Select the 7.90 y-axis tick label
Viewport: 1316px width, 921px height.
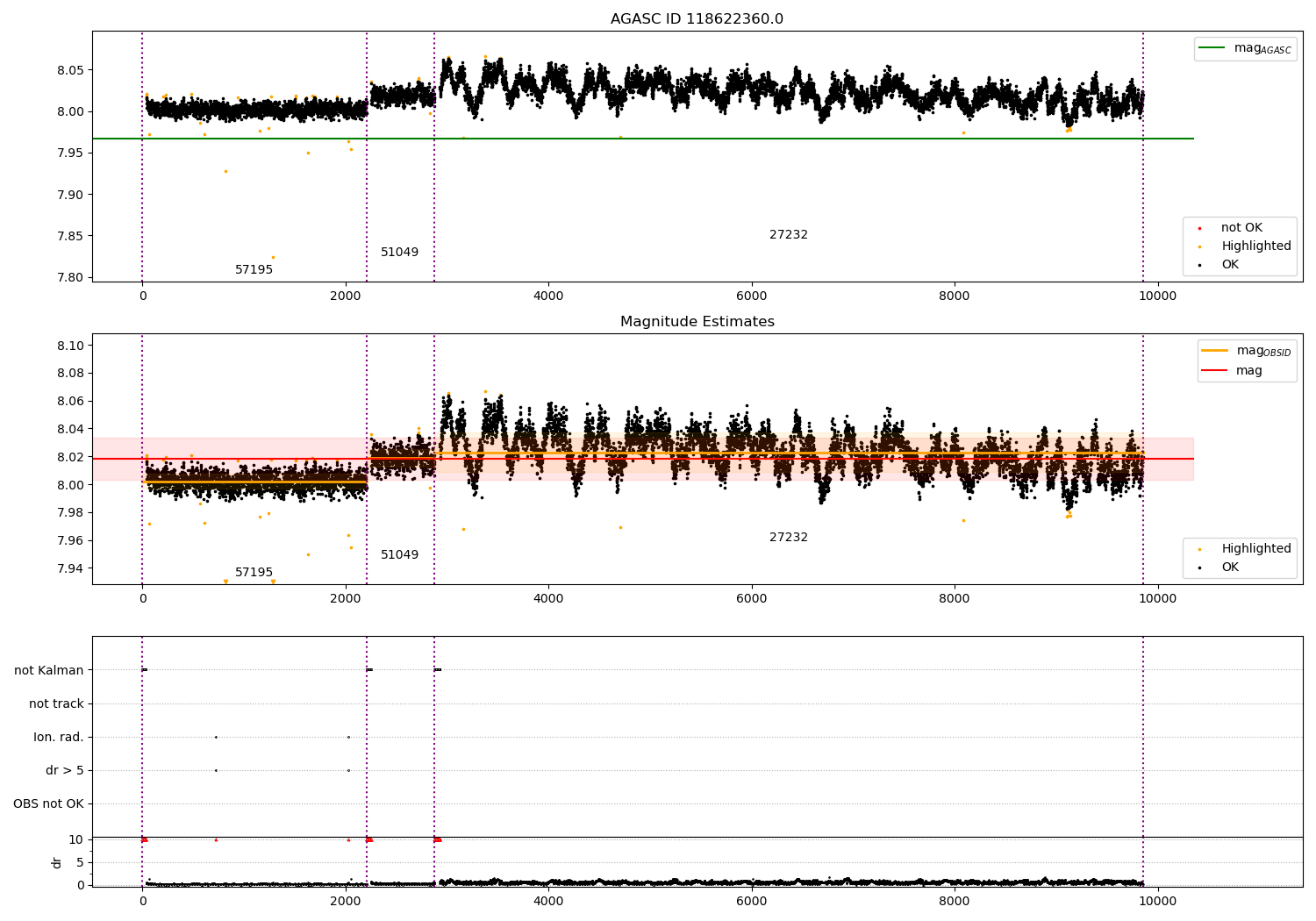70,195
